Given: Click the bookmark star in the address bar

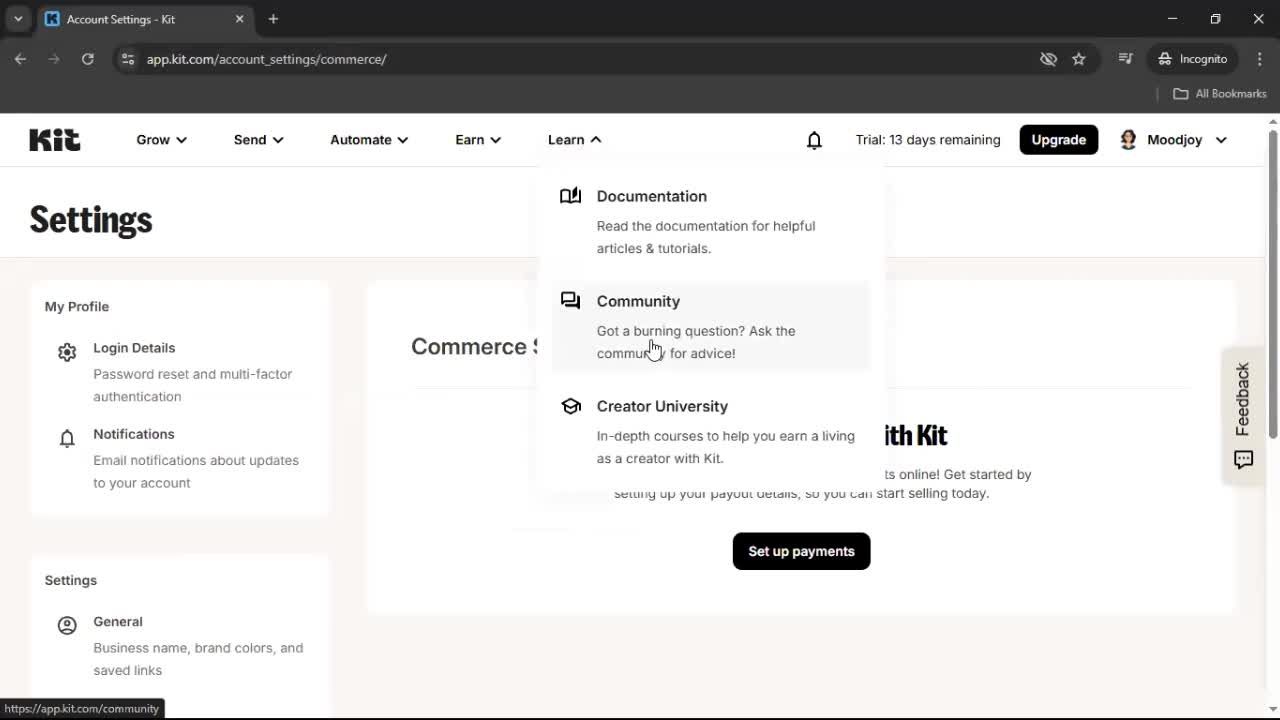Looking at the screenshot, I should [x=1079, y=59].
